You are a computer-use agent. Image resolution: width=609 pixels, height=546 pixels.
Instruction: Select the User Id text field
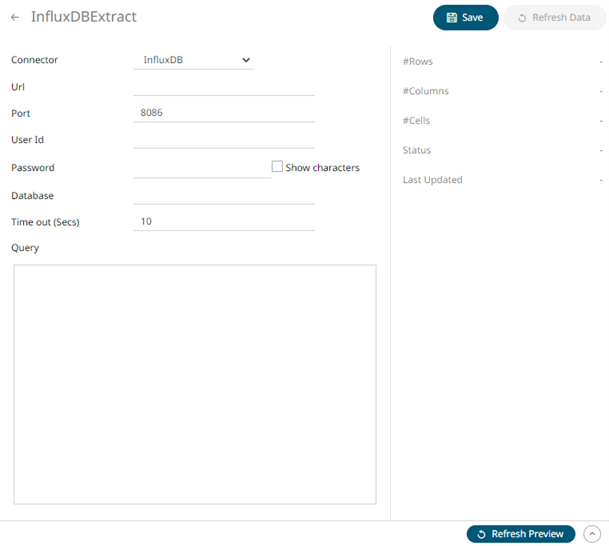click(223, 140)
